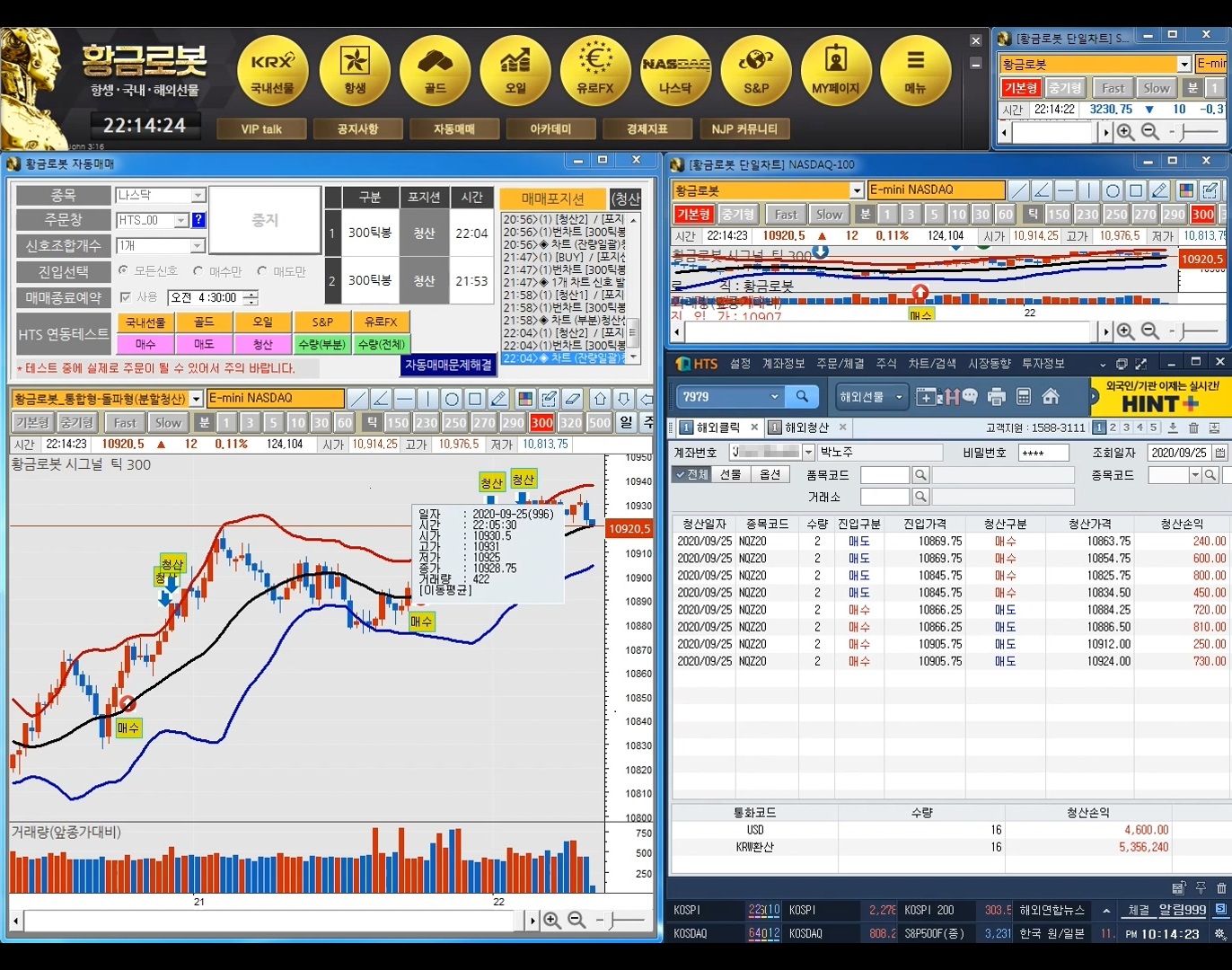The height and width of the screenshot is (970, 1232).
Task: Click the home icon in HTS toolbar
Action: coord(1051,396)
